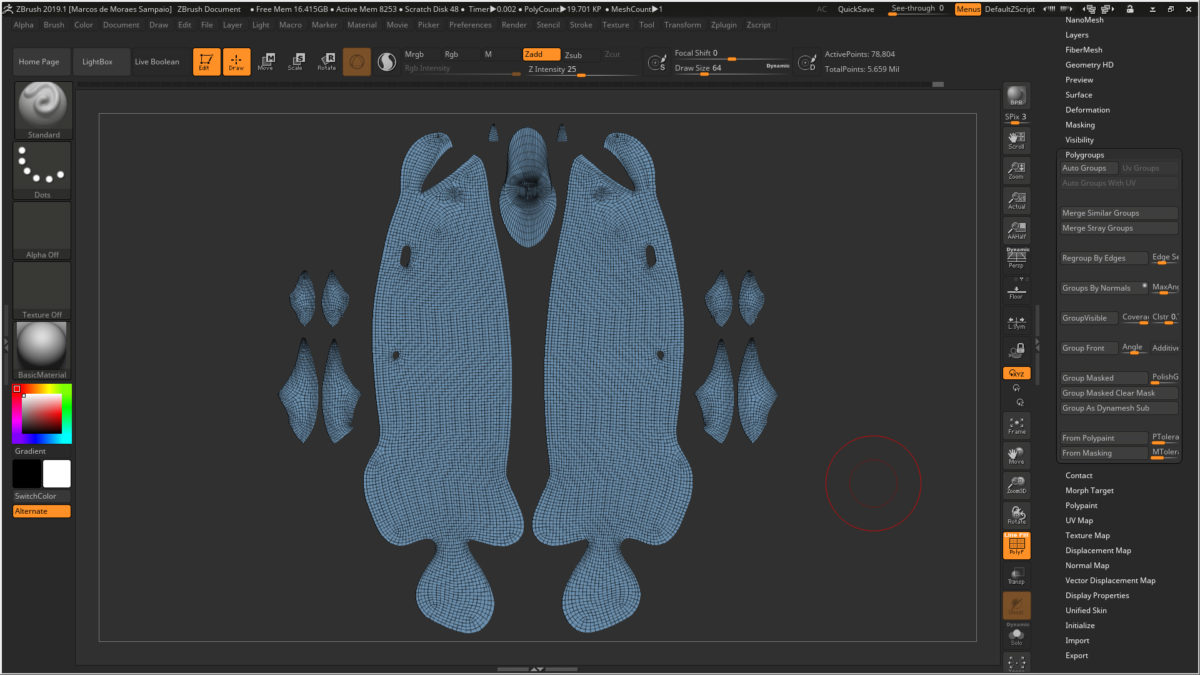The width and height of the screenshot is (1200, 675).
Task: Click the Floor grid icon
Action: [x=1016, y=290]
